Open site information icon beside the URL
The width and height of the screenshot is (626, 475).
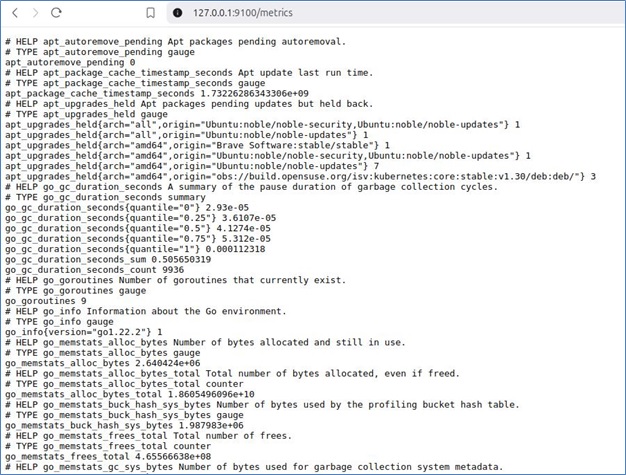pos(178,13)
